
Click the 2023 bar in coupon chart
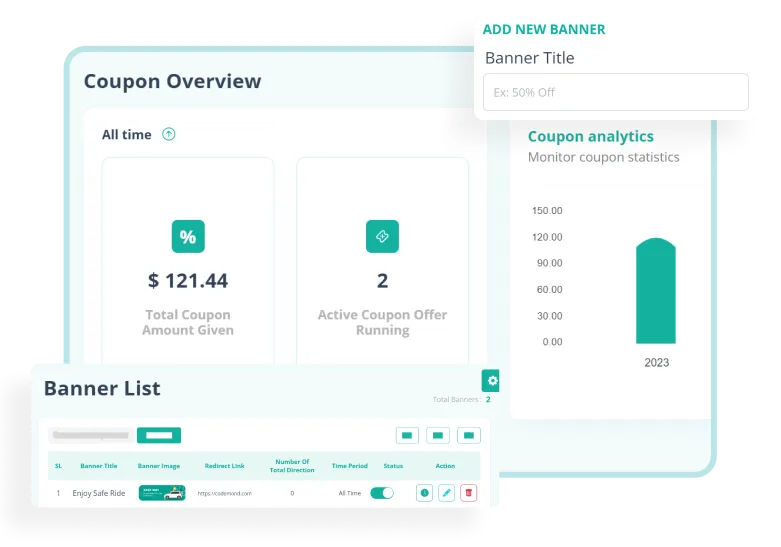[656, 291]
